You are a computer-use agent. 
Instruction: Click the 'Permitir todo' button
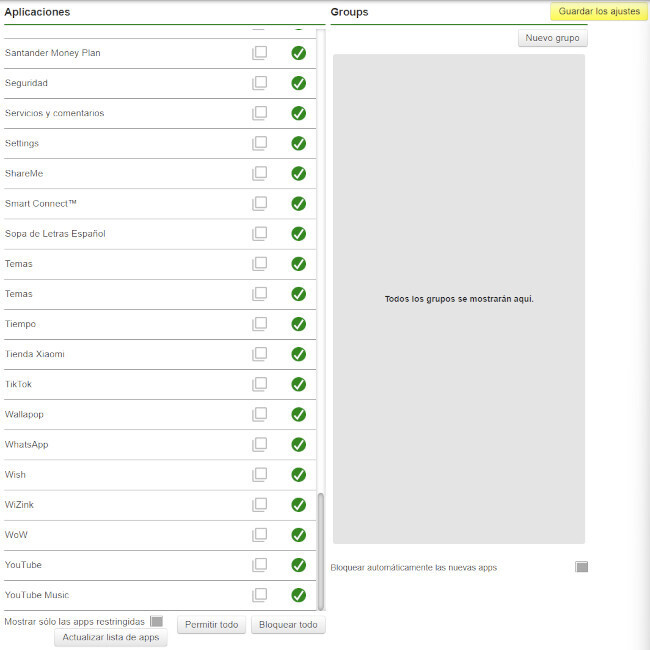[212, 625]
